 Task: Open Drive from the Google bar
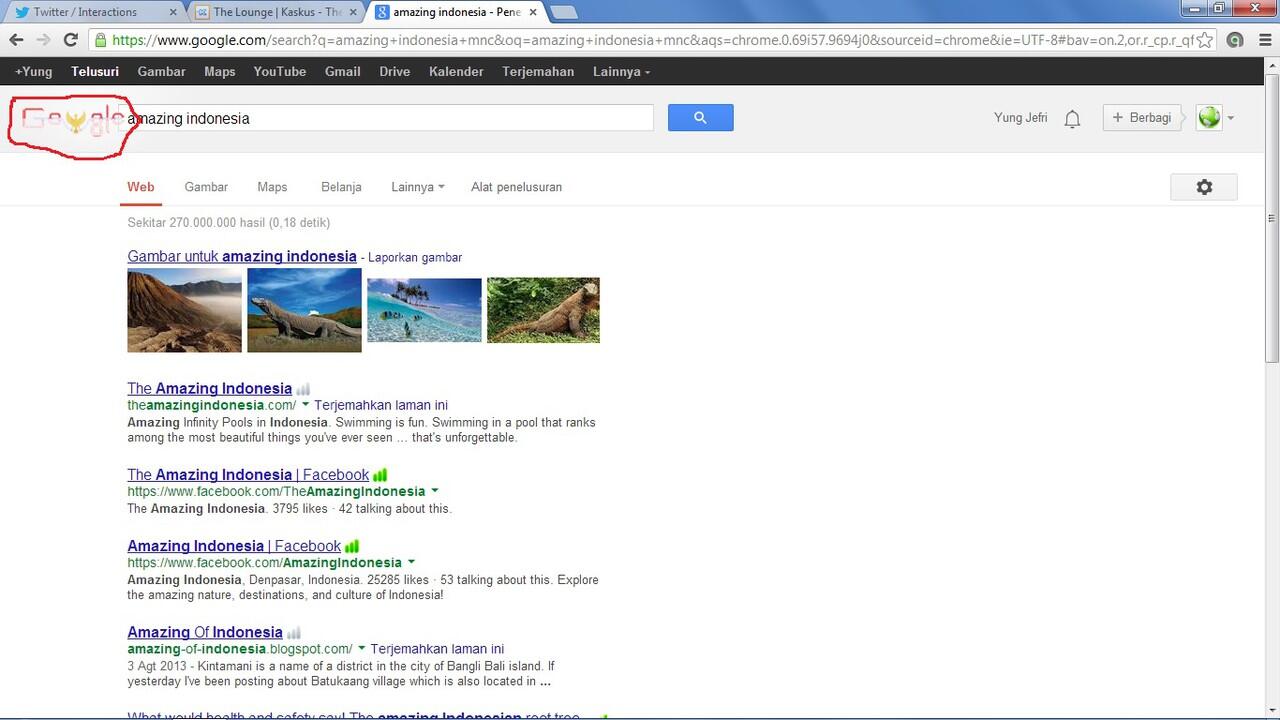(x=395, y=72)
